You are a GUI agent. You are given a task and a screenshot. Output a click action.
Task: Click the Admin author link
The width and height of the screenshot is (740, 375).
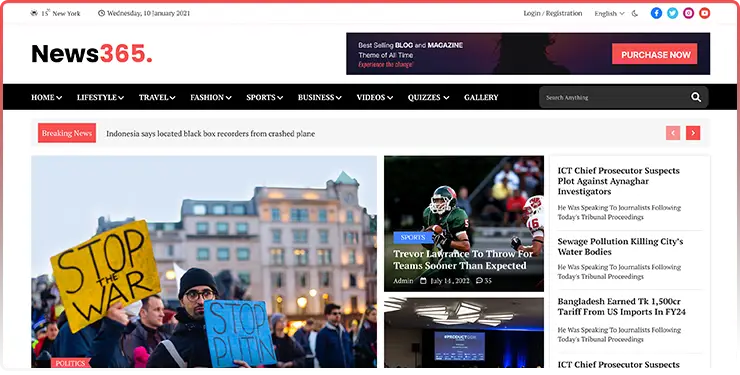(403, 281)
